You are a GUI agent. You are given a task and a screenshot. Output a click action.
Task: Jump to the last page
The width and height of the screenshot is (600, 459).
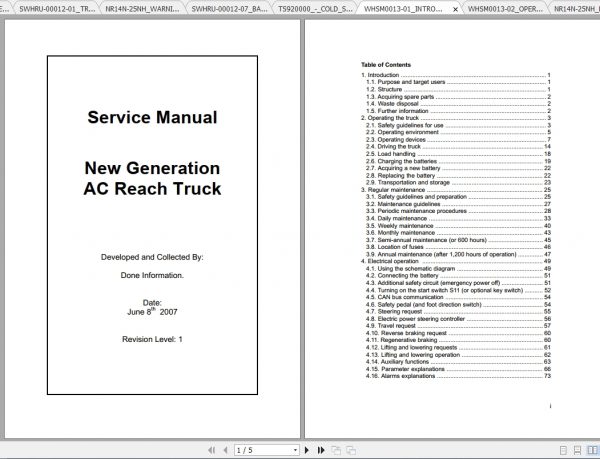(x=321, y=450)
